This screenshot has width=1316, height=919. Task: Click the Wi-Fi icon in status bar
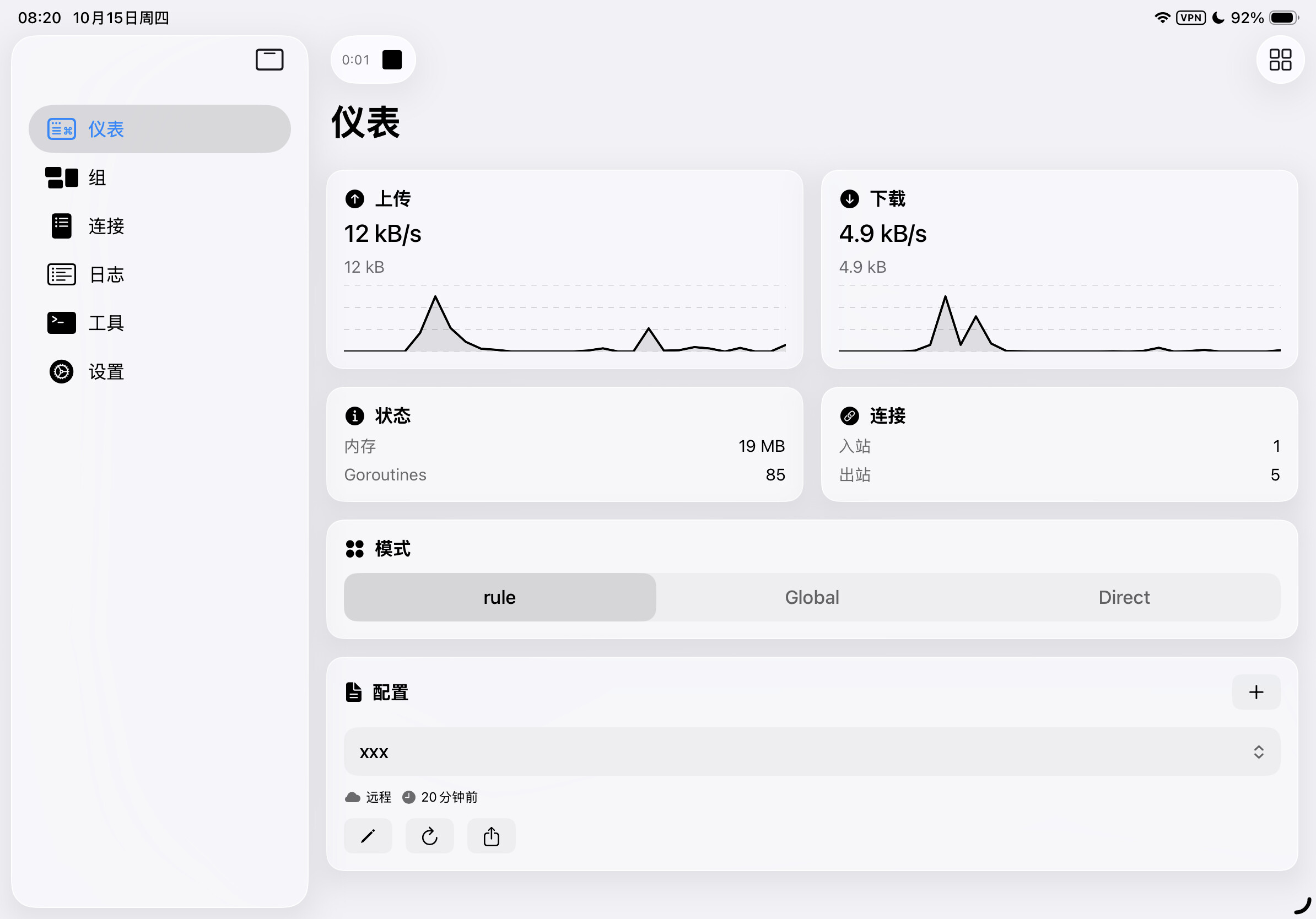(x=1161, y=18)
